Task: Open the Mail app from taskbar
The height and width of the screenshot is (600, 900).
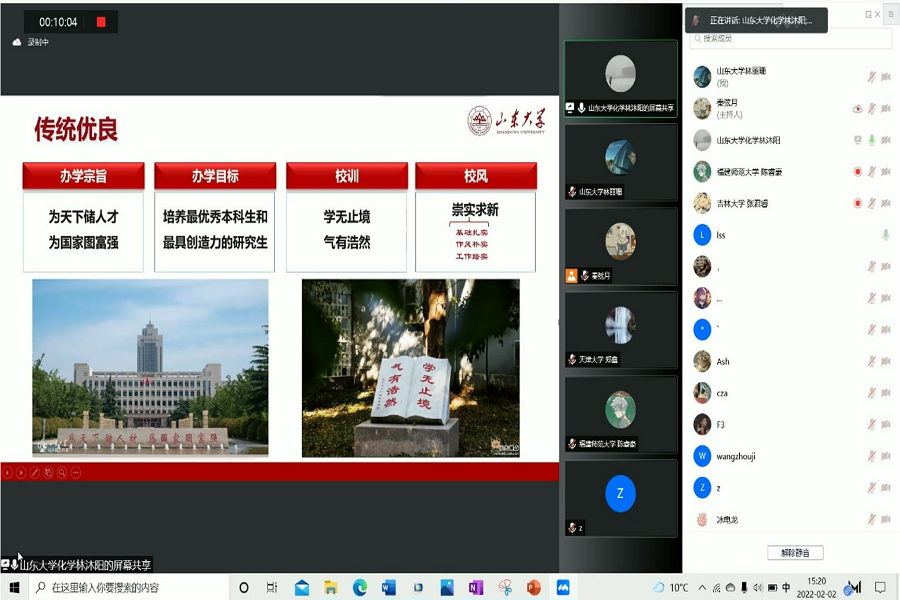Action: pos(302,587)
